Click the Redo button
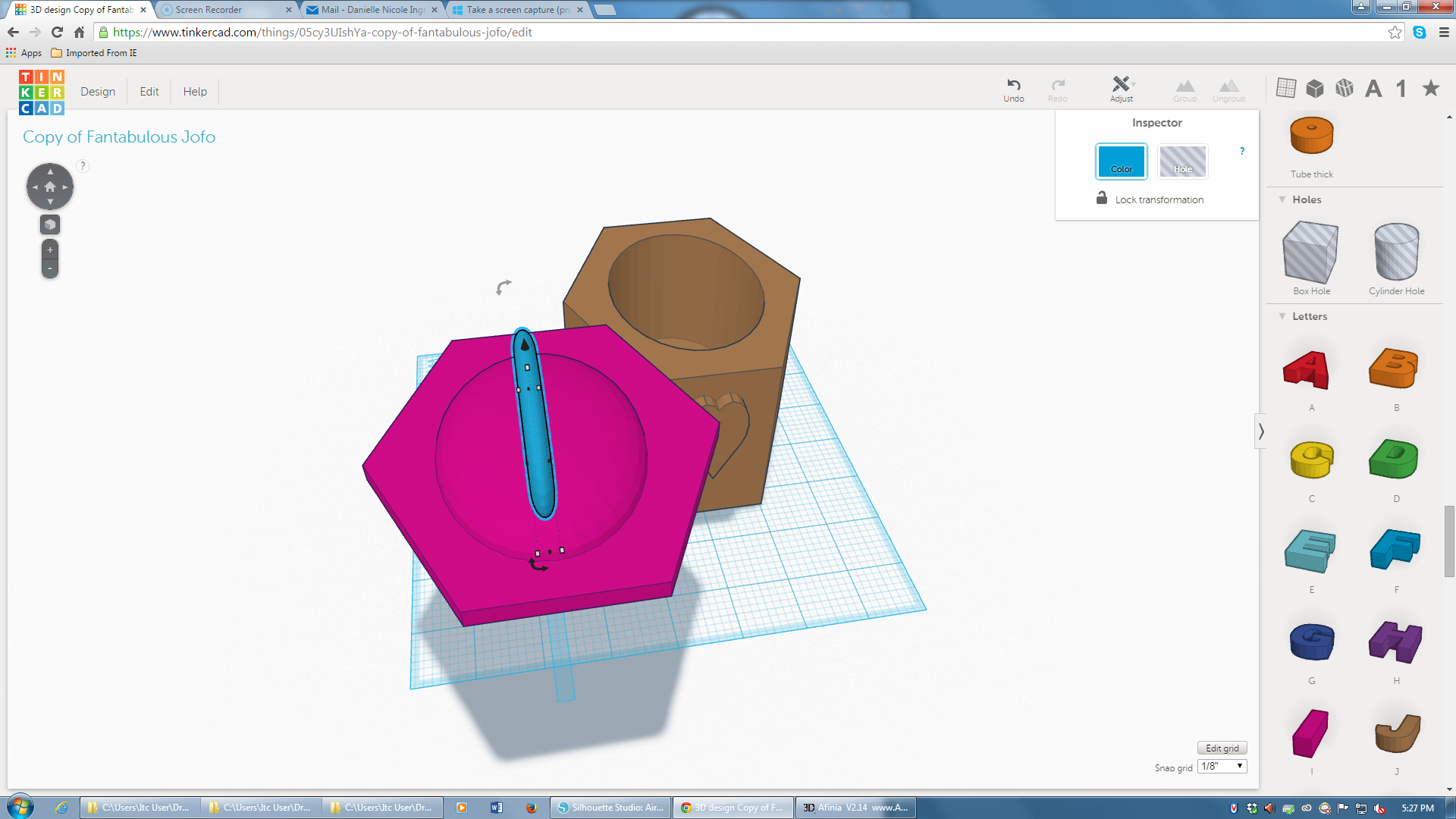The image size is (1456, 819). pos(1058,89)
